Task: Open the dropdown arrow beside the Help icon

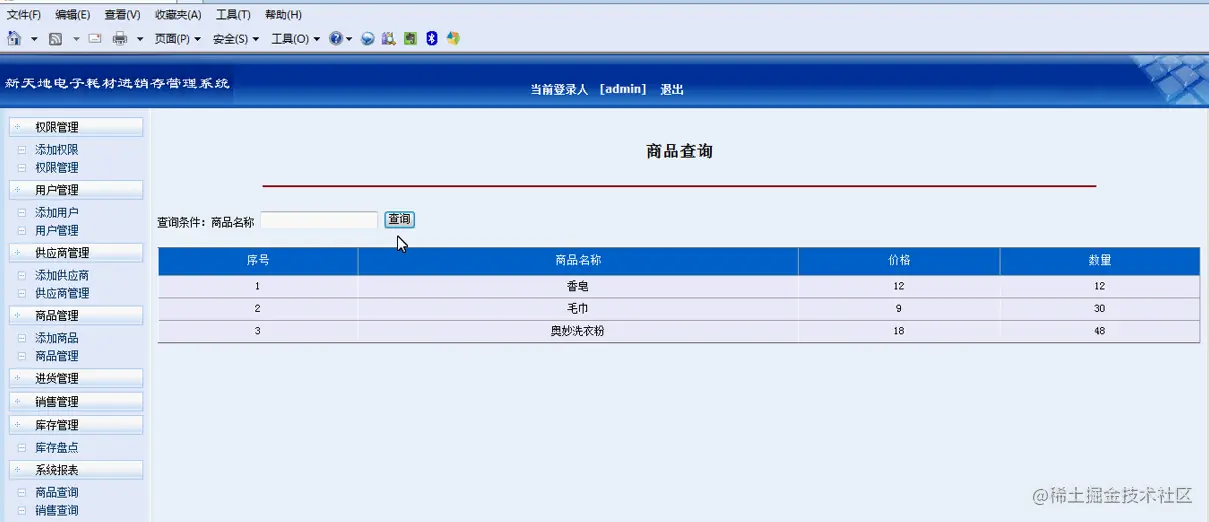Action: (x=349, y=40)
